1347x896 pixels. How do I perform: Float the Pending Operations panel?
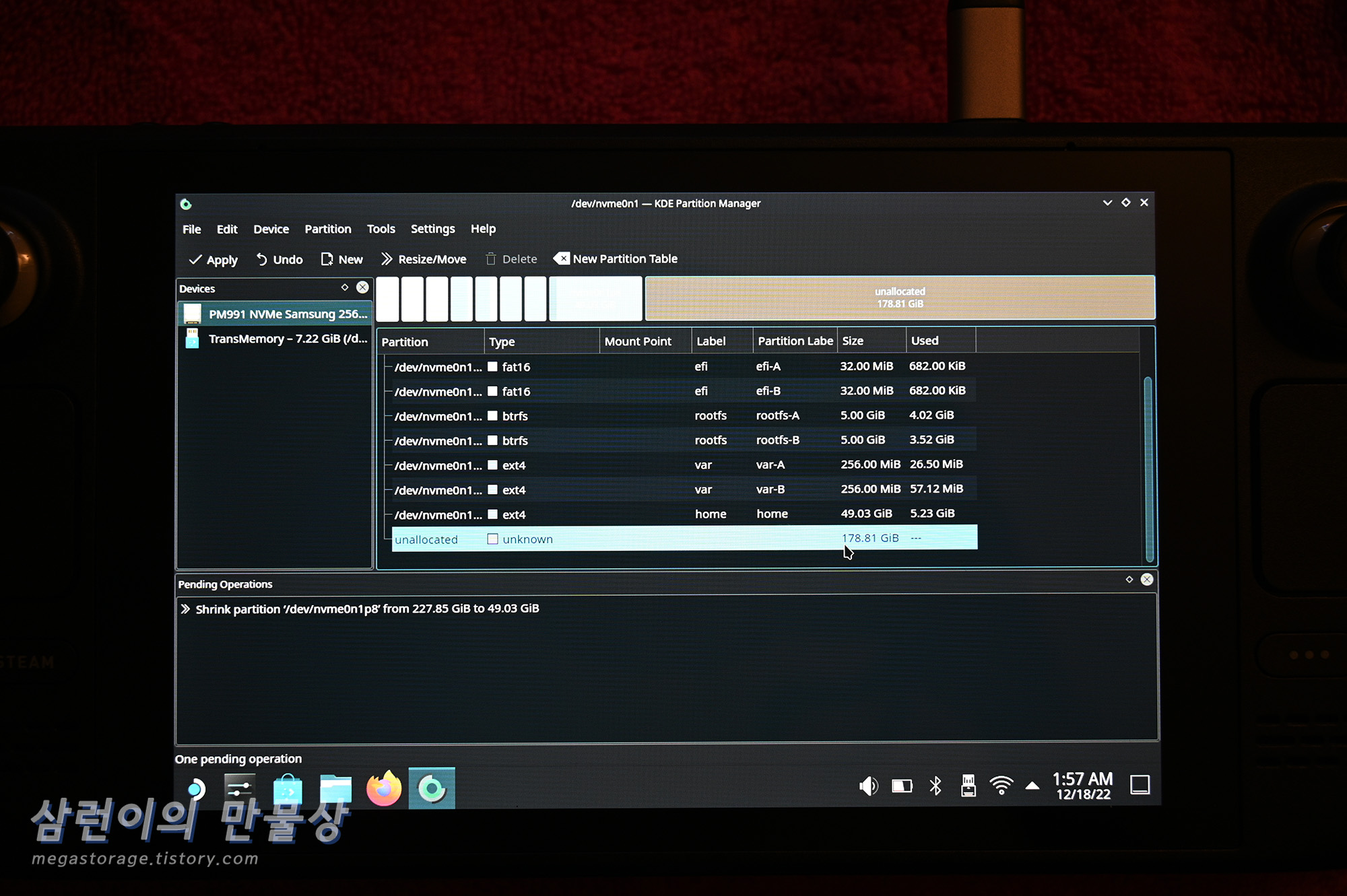tap(1129, 580)
